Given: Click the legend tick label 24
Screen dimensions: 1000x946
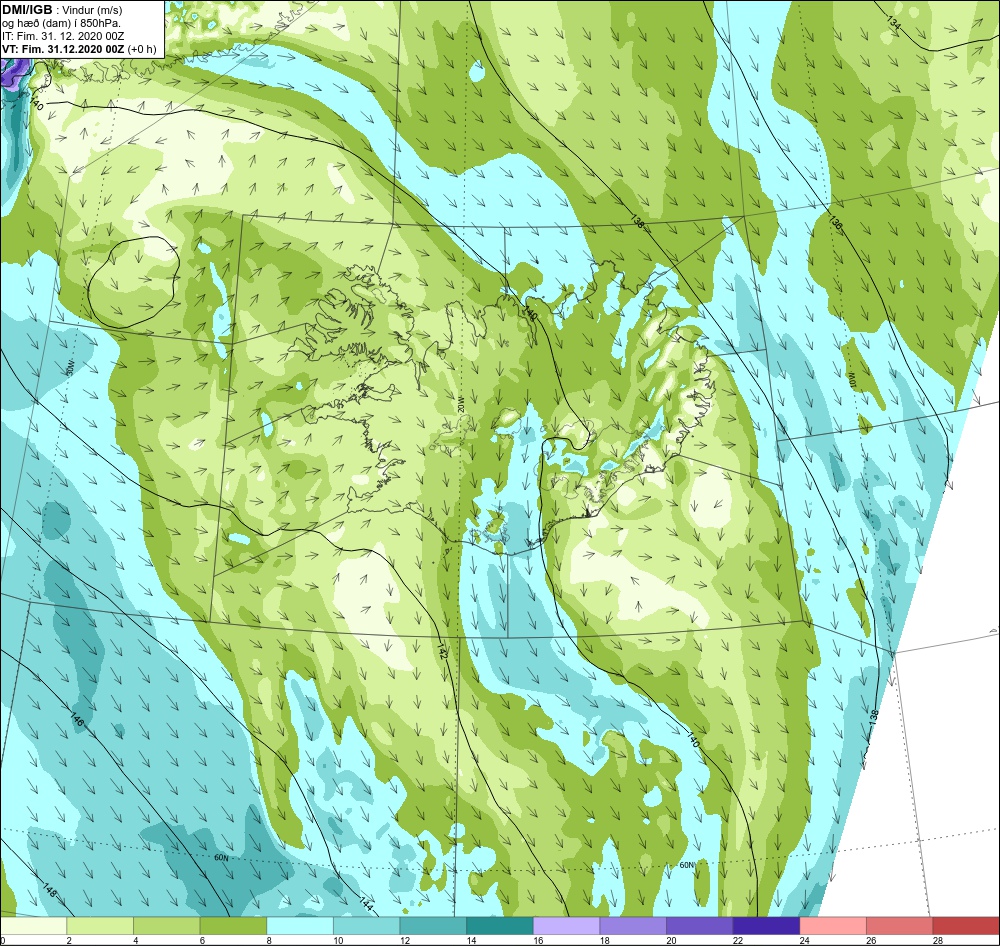Looking at the screenshot, I should [805, 940].
